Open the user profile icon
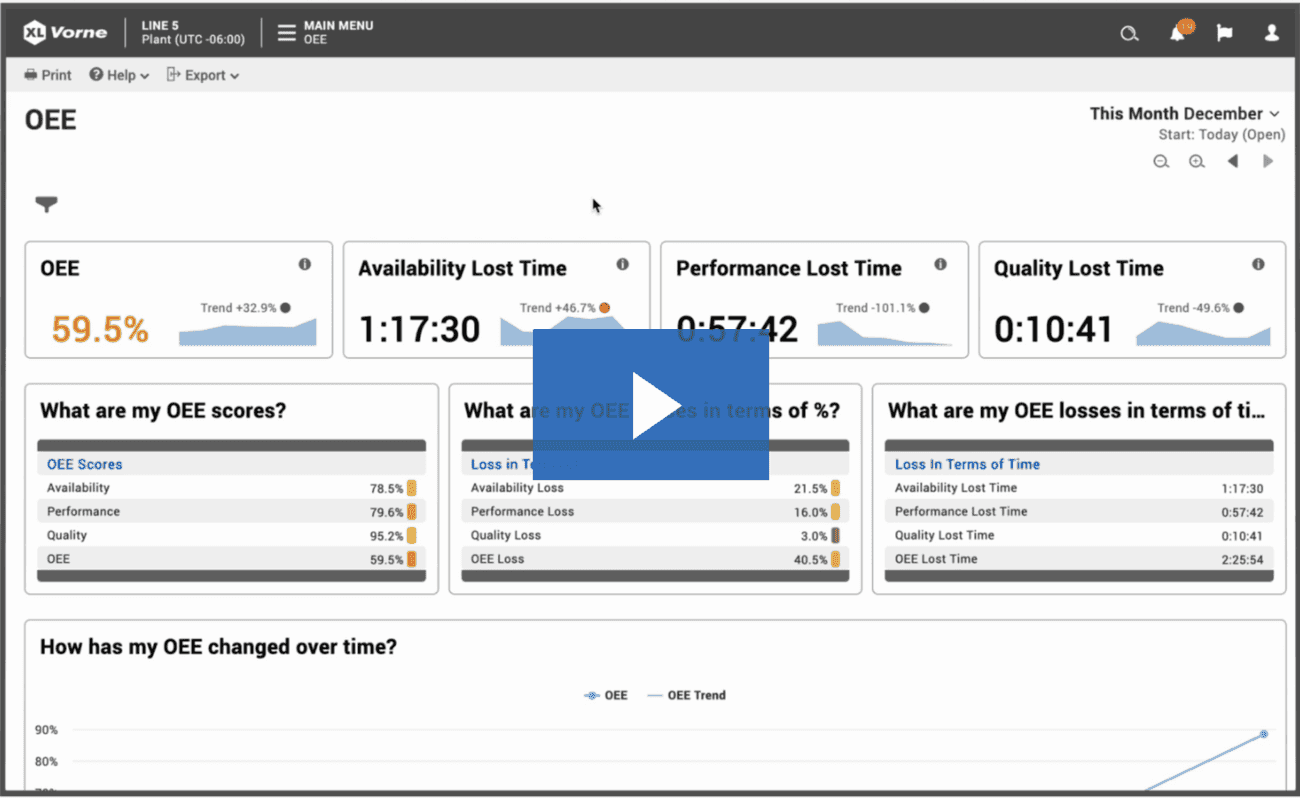 point(1271,33)
